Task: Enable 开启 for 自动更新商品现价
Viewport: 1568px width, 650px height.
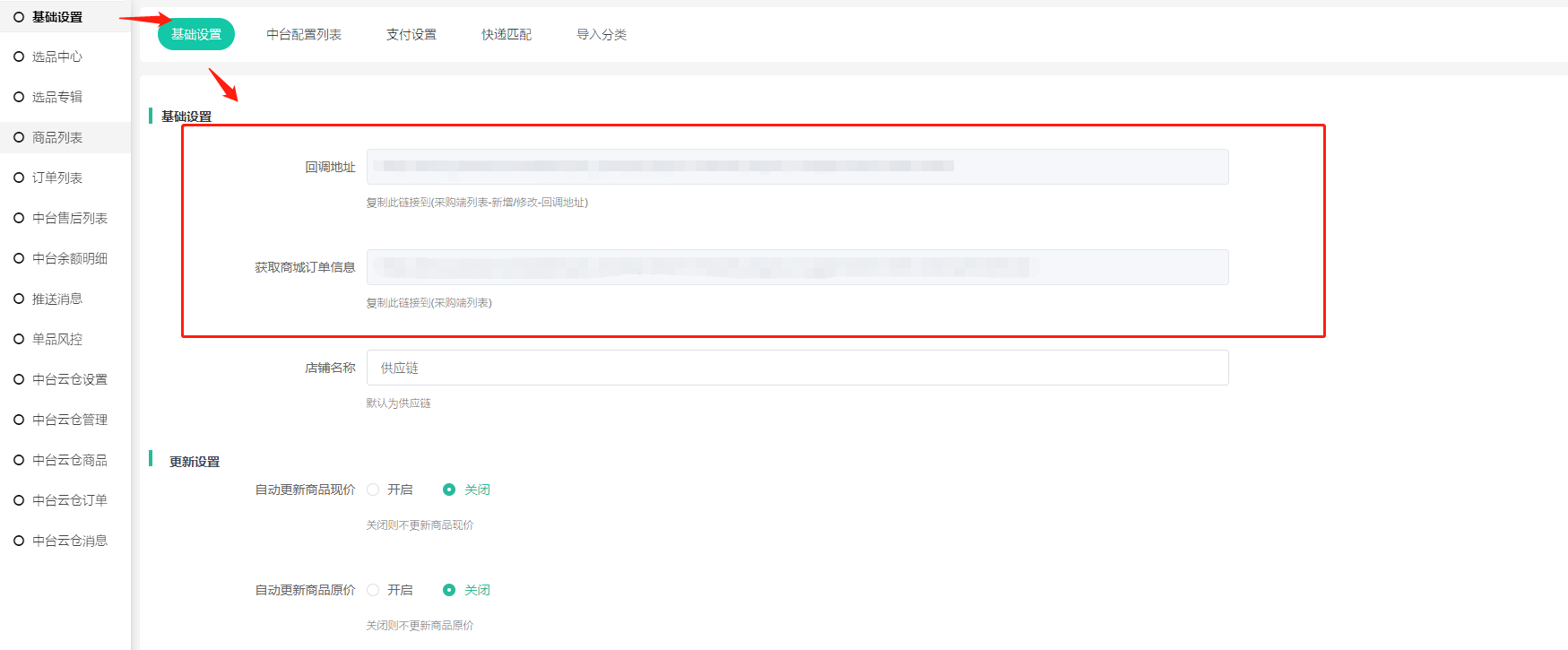Action: (x=374, y=490)
